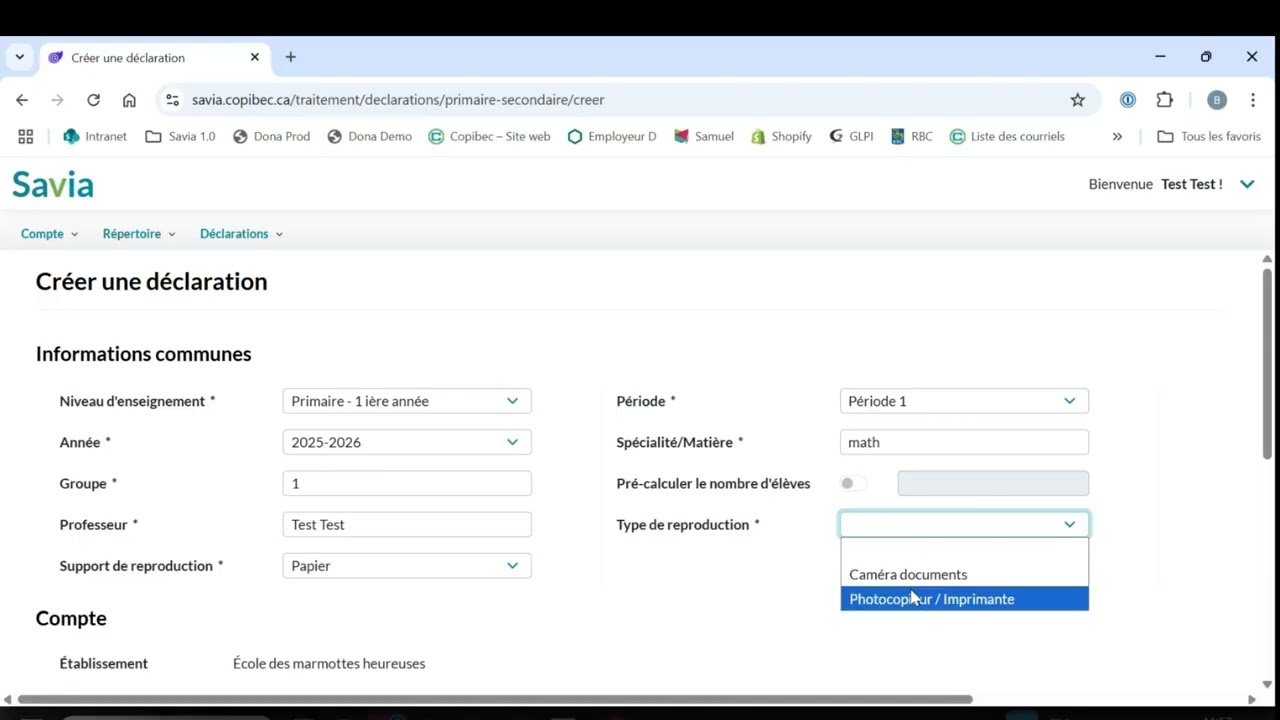Image resolution: width=1280 pixels, height=720 pixels.
Task: Click the École des marmottes heureuses text
Action: click(x=329, y=663)
